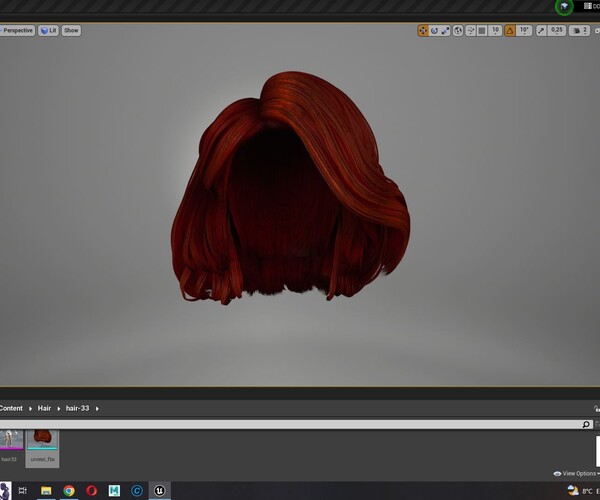Toggle world/local coordinate system globe icon
600x500 pixels.
[458, 31]
